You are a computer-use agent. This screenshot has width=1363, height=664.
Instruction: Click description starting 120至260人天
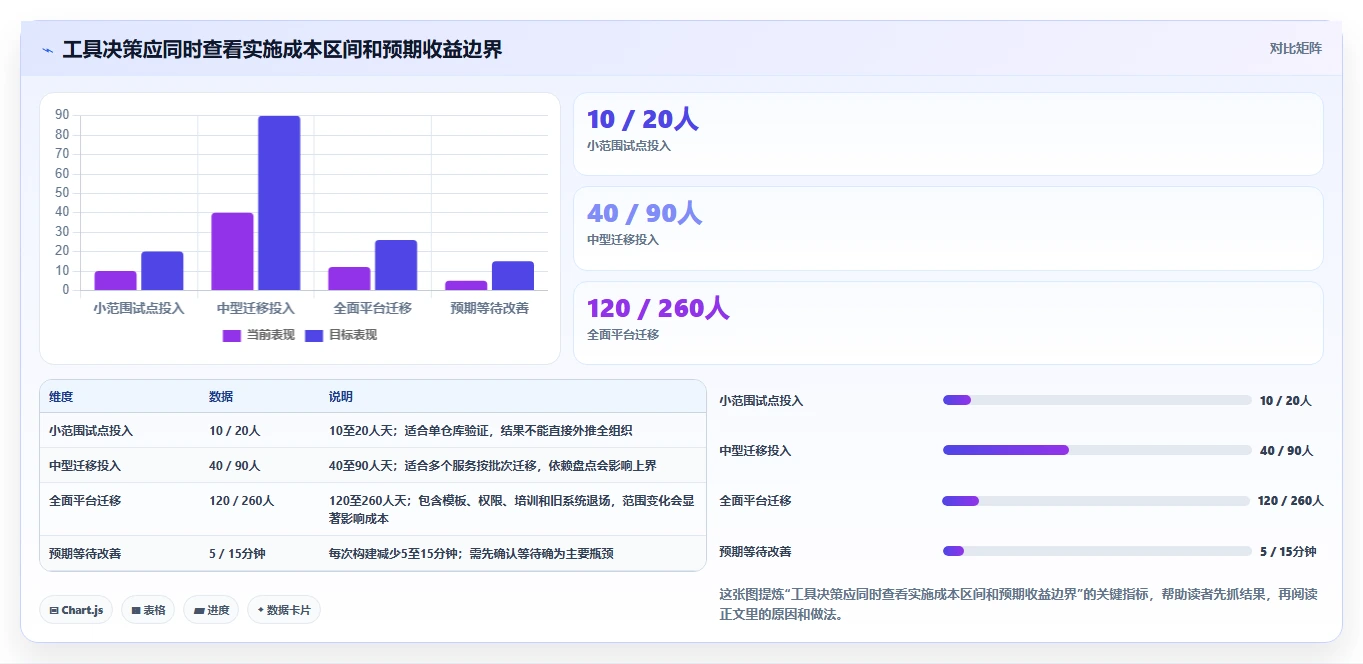pyautogui.click(x=512, y=510)
